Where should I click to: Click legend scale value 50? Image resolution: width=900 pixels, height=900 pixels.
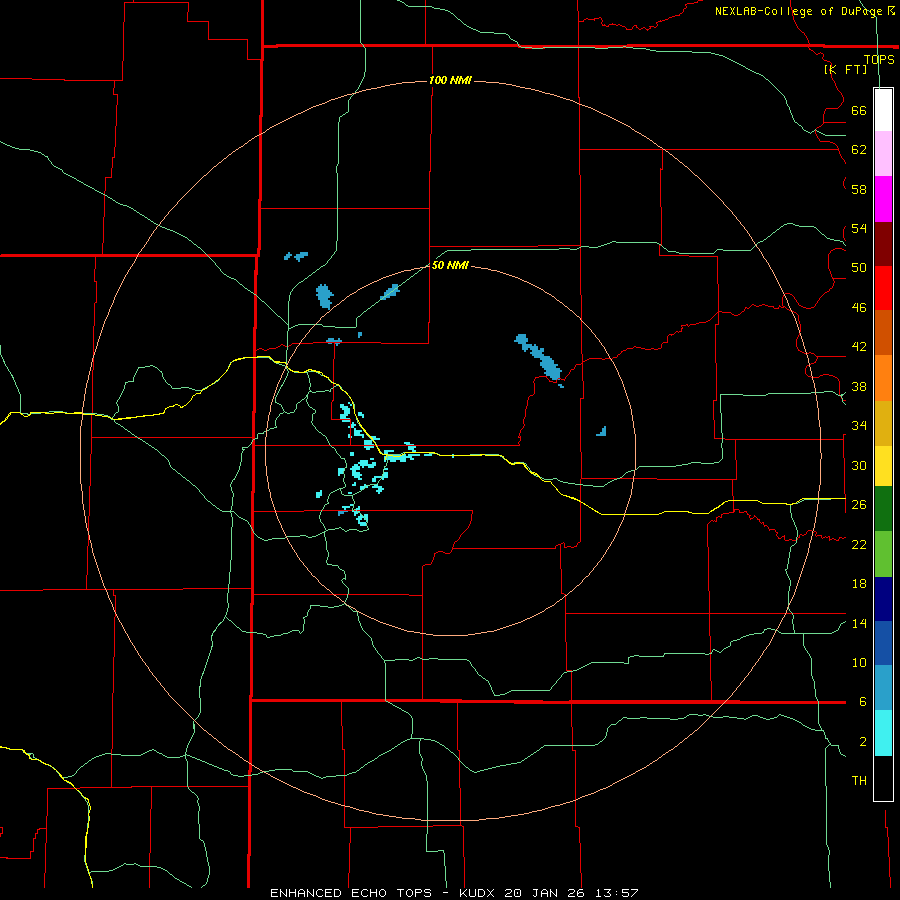point(859,267)
